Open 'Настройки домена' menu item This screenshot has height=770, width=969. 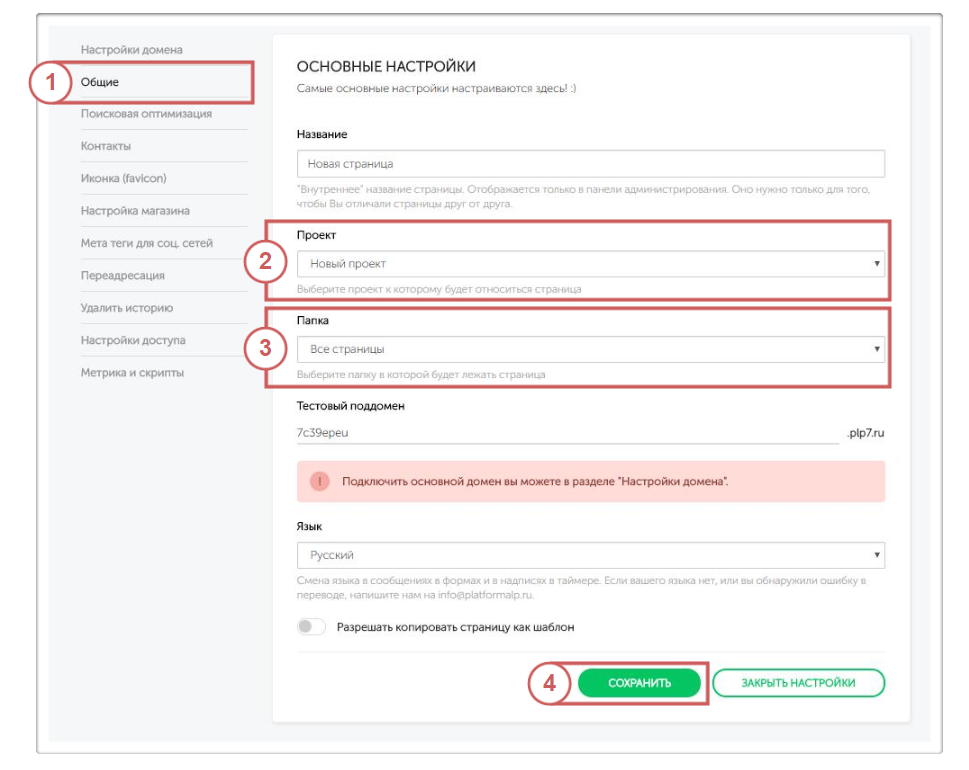click(132, 50)
